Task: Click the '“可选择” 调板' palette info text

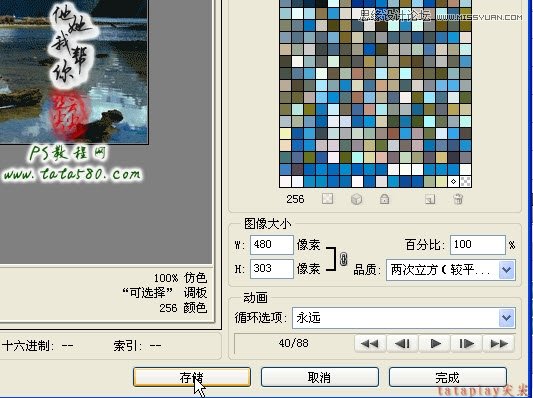Action: point(165,293)
